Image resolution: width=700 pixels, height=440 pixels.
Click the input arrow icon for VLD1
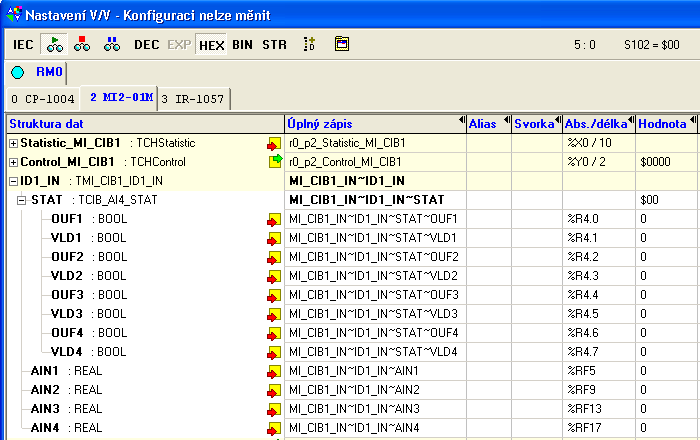(x=274, y=239)
